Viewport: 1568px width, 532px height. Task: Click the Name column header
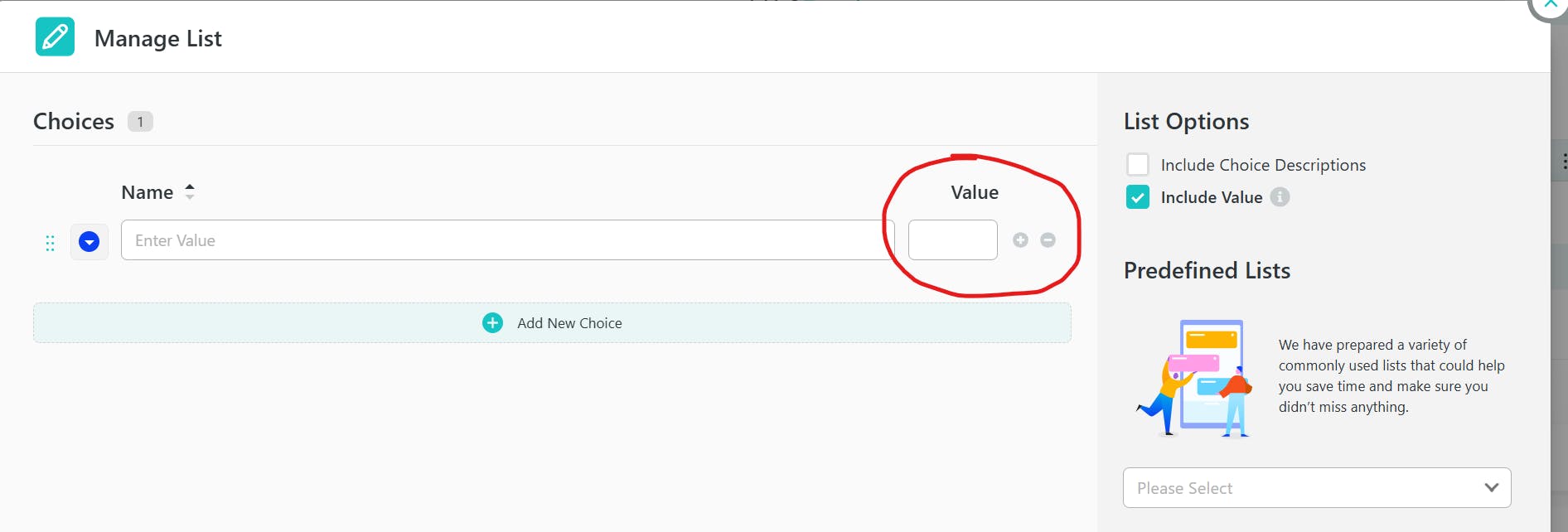coord(148,192)
